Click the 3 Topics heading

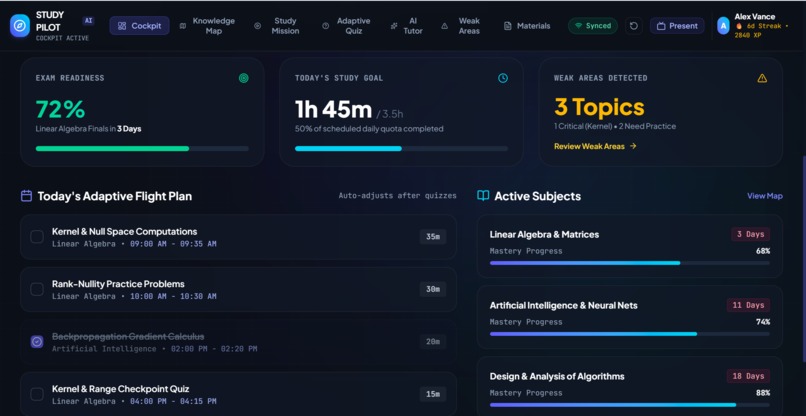click(x=599, y=107)
